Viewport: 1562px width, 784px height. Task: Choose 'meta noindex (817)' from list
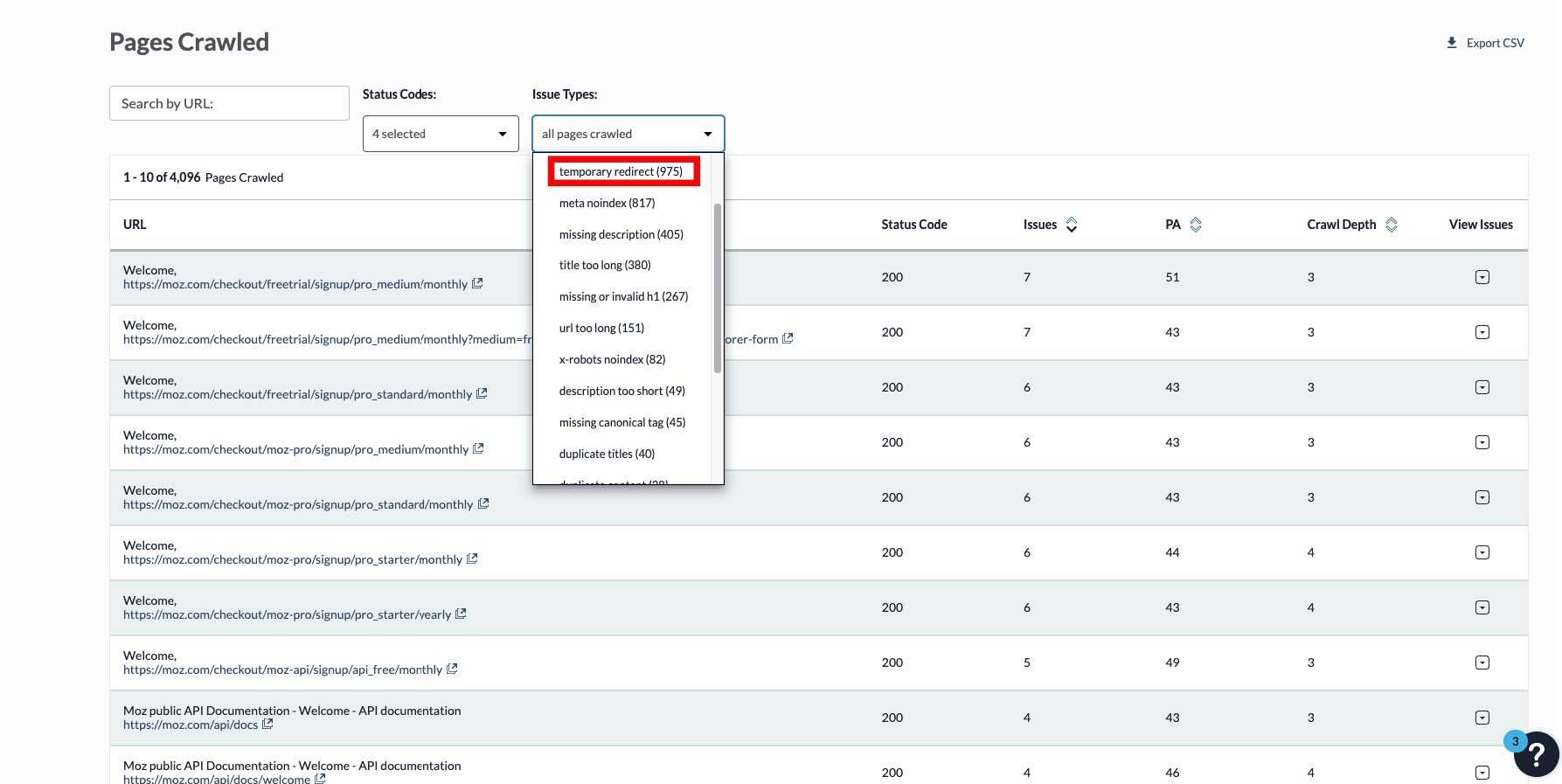pyautogui.click(x=607, y=203)
